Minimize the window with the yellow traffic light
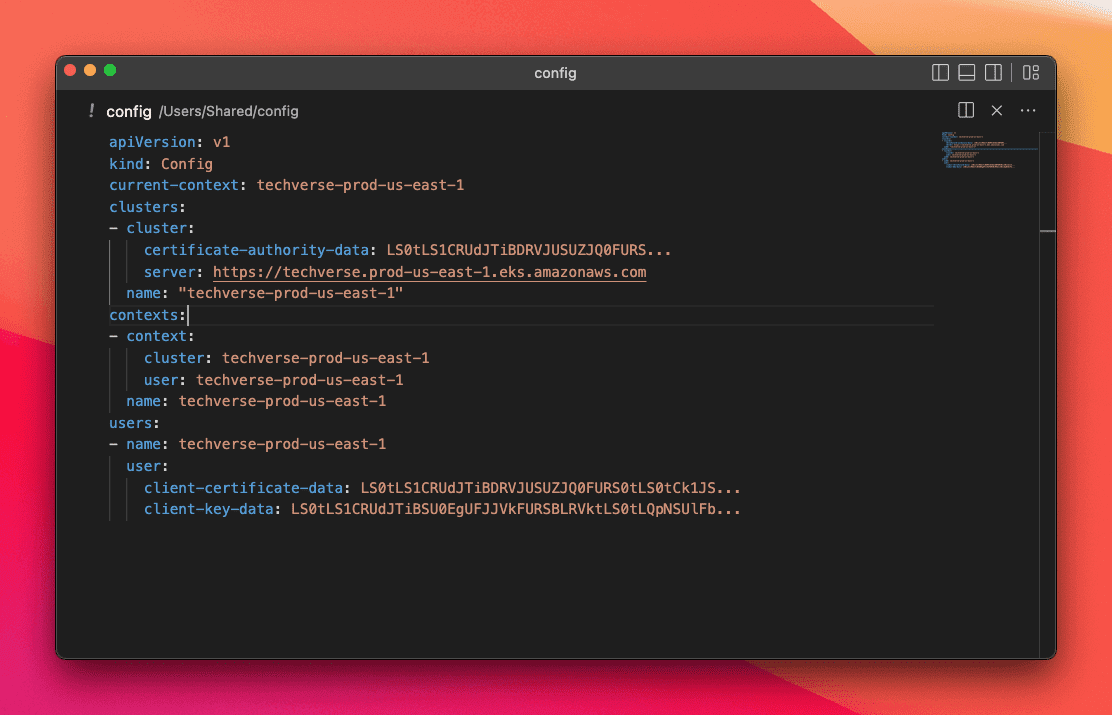Screen dimensions: 1112x715 click(x=89, y=71)
